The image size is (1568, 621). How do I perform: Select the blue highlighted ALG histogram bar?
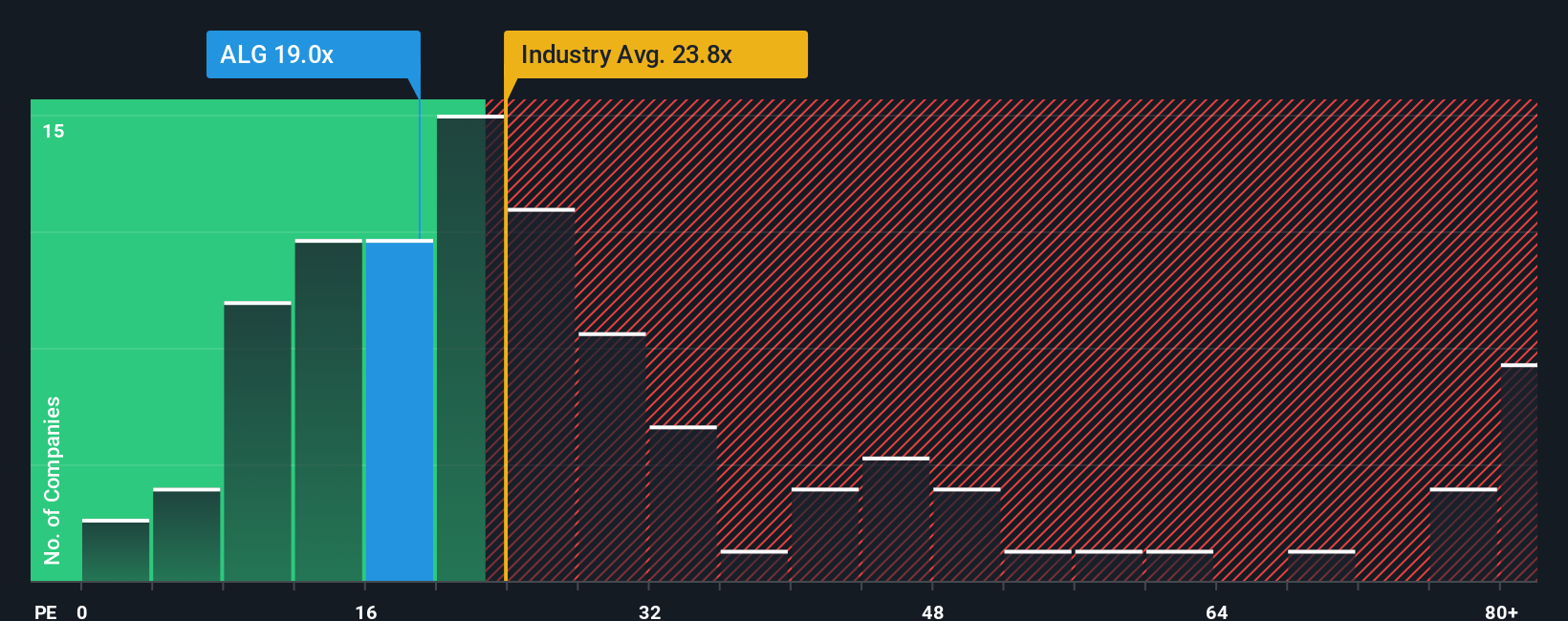coord(400,410)
